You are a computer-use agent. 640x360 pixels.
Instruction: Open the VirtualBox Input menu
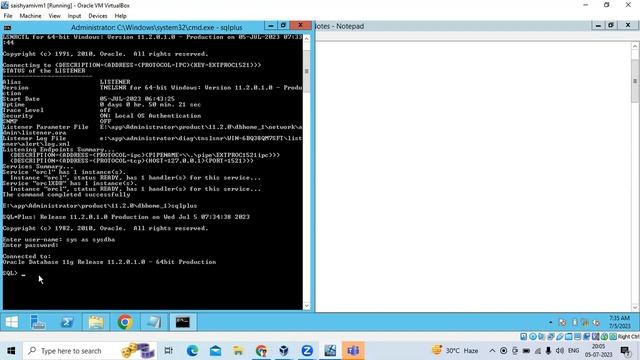click(74, 16)
